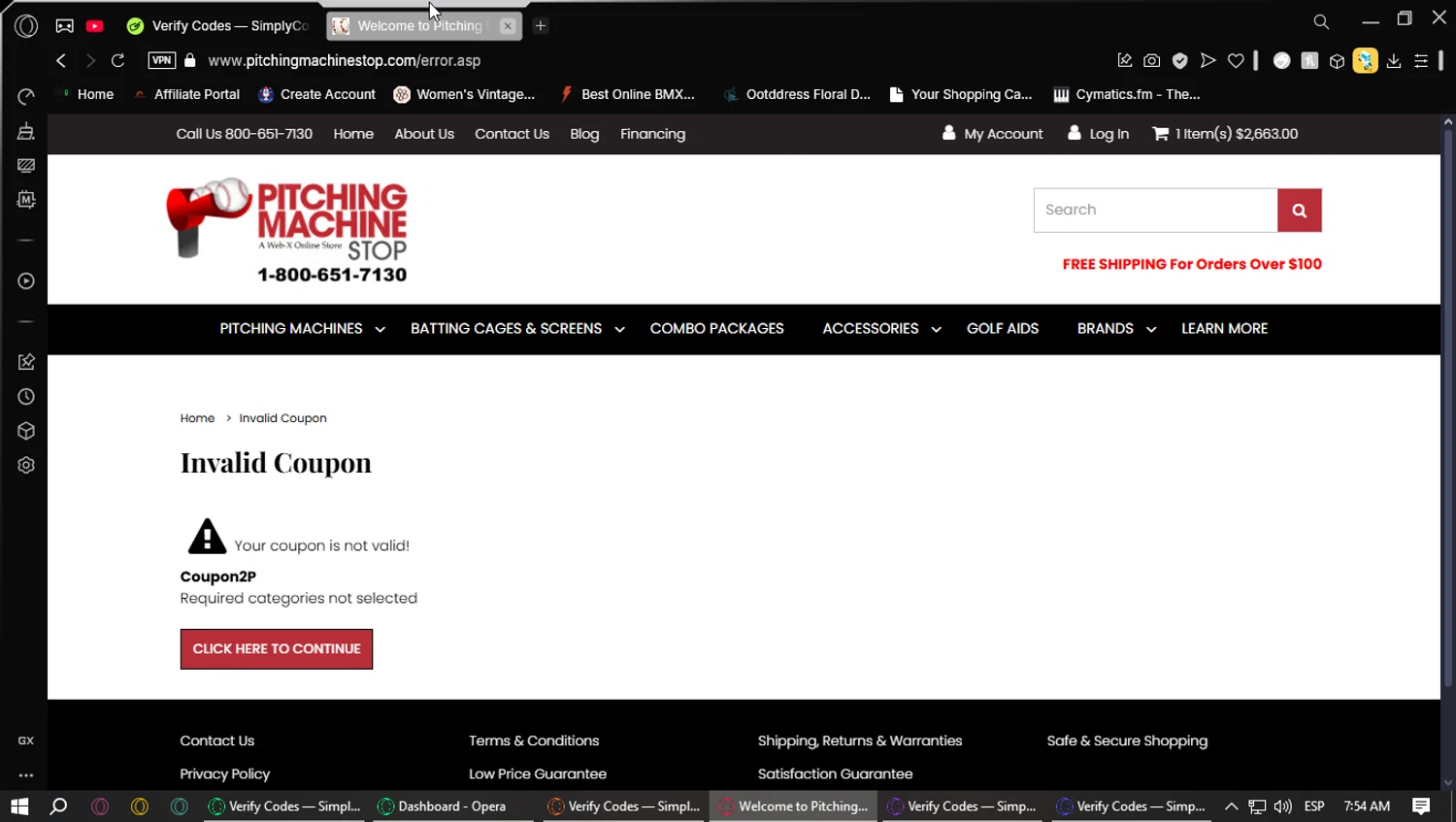Open the Combo Packages menu item
This screenshot has width=1456, height=822.
coord(716,329)
